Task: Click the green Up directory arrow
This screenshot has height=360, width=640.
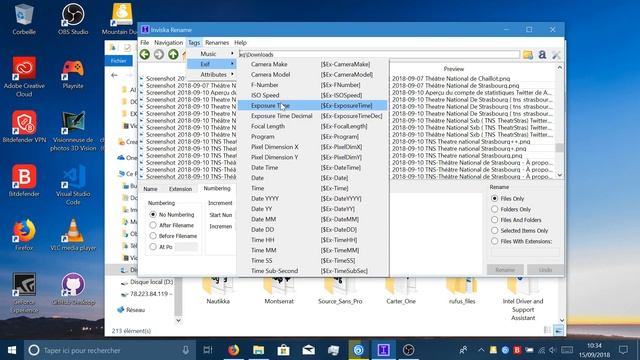Action: pyautogui.click(x=173, y=54)
